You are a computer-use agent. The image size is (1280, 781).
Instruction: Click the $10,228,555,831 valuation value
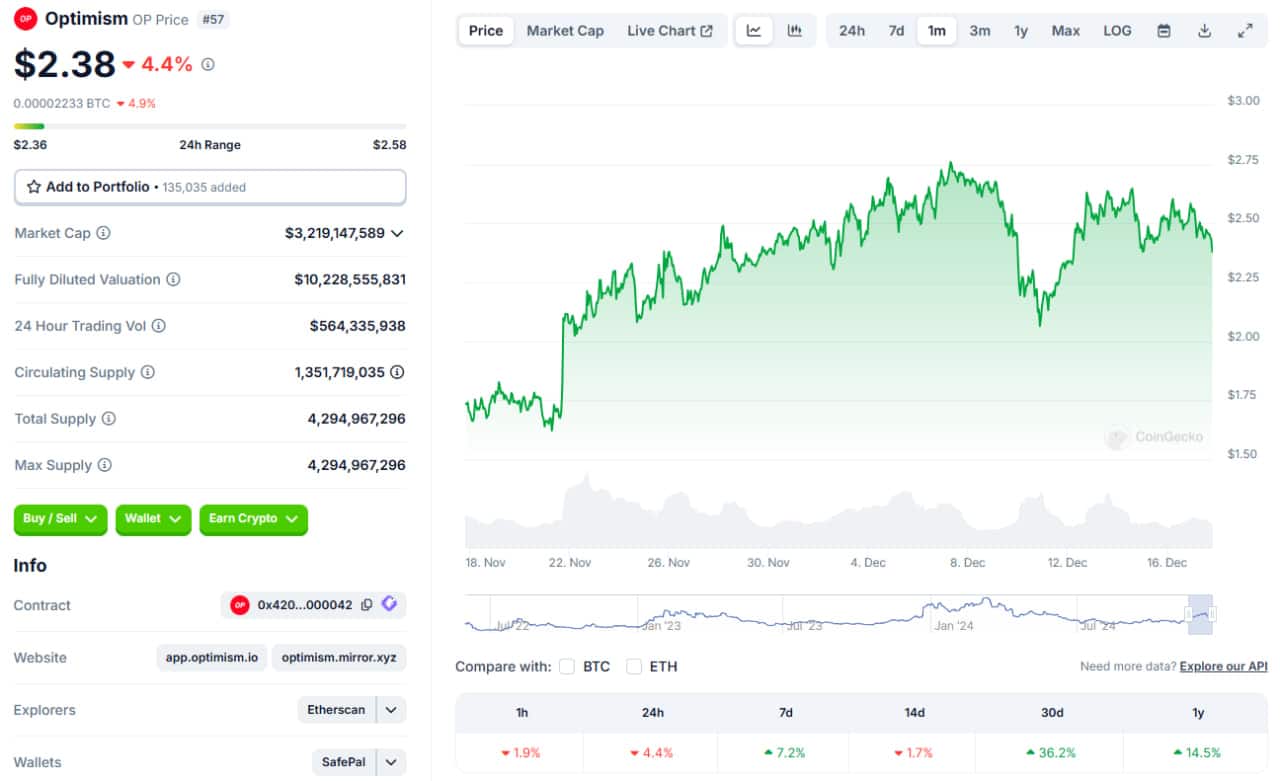pos(350,280)
